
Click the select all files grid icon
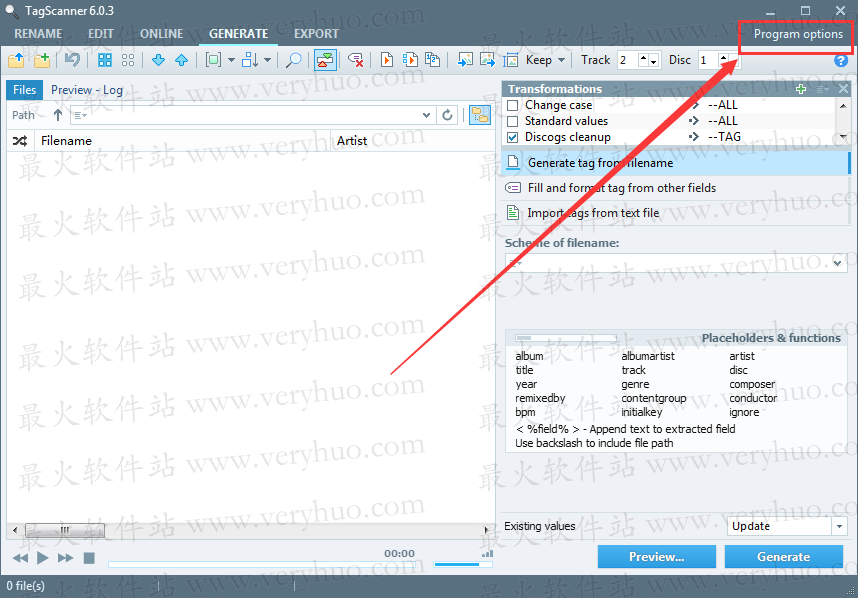(105, 60)
